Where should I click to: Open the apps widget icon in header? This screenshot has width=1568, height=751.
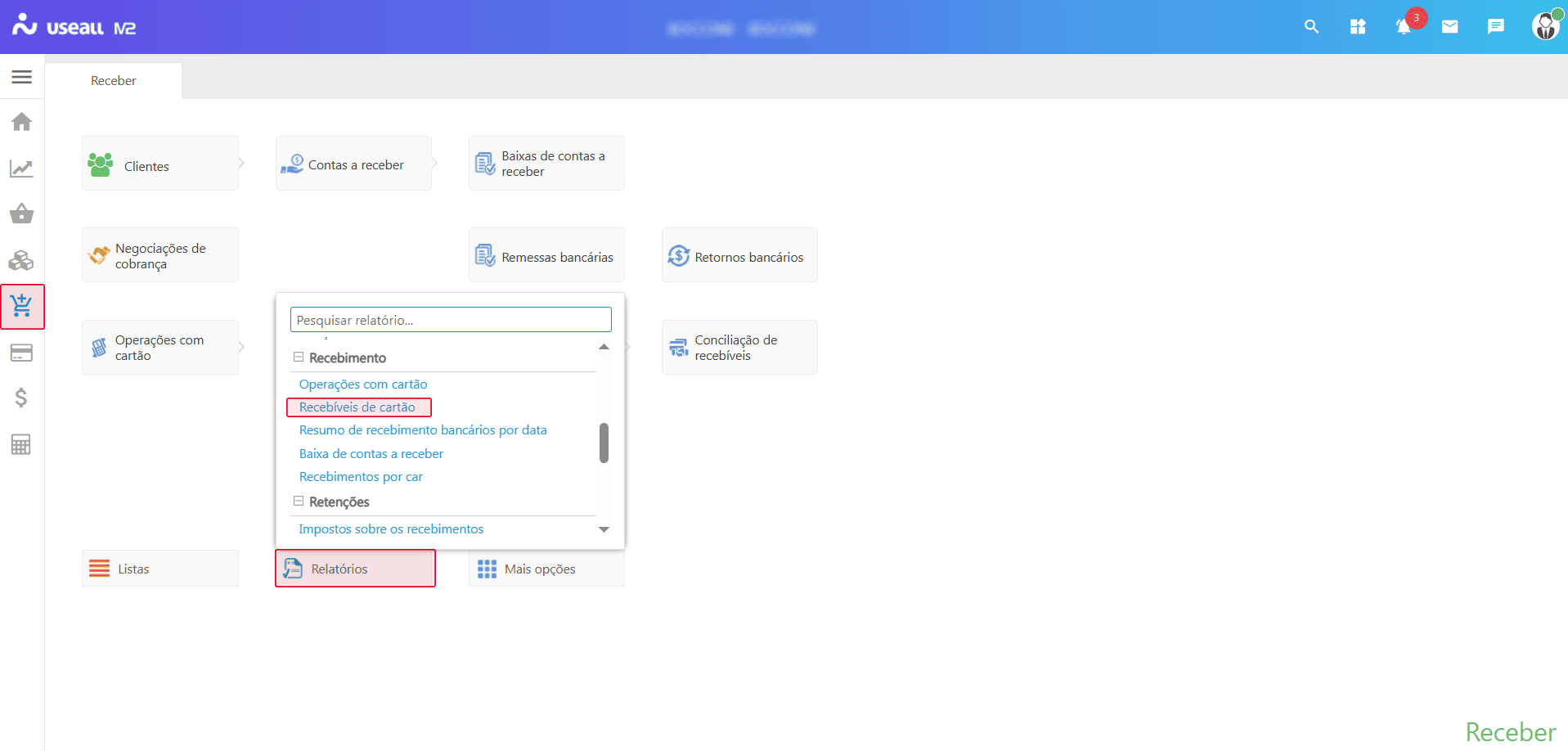(x=1358, y=27)
